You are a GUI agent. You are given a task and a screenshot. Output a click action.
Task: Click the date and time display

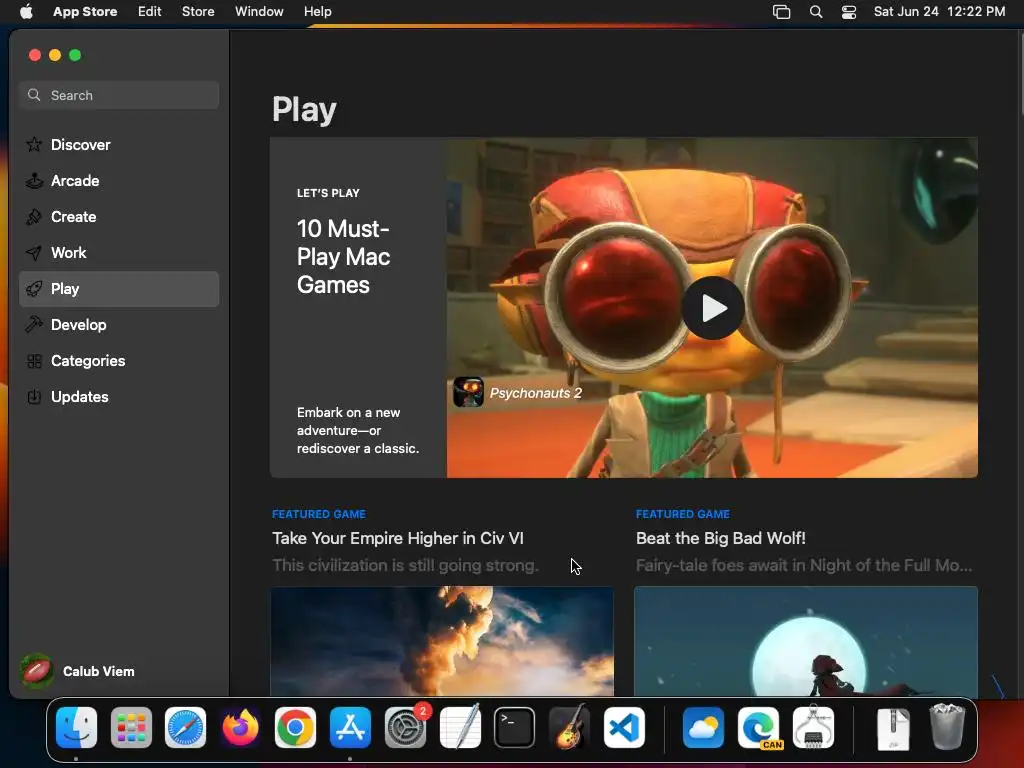(x=939, y=11)
